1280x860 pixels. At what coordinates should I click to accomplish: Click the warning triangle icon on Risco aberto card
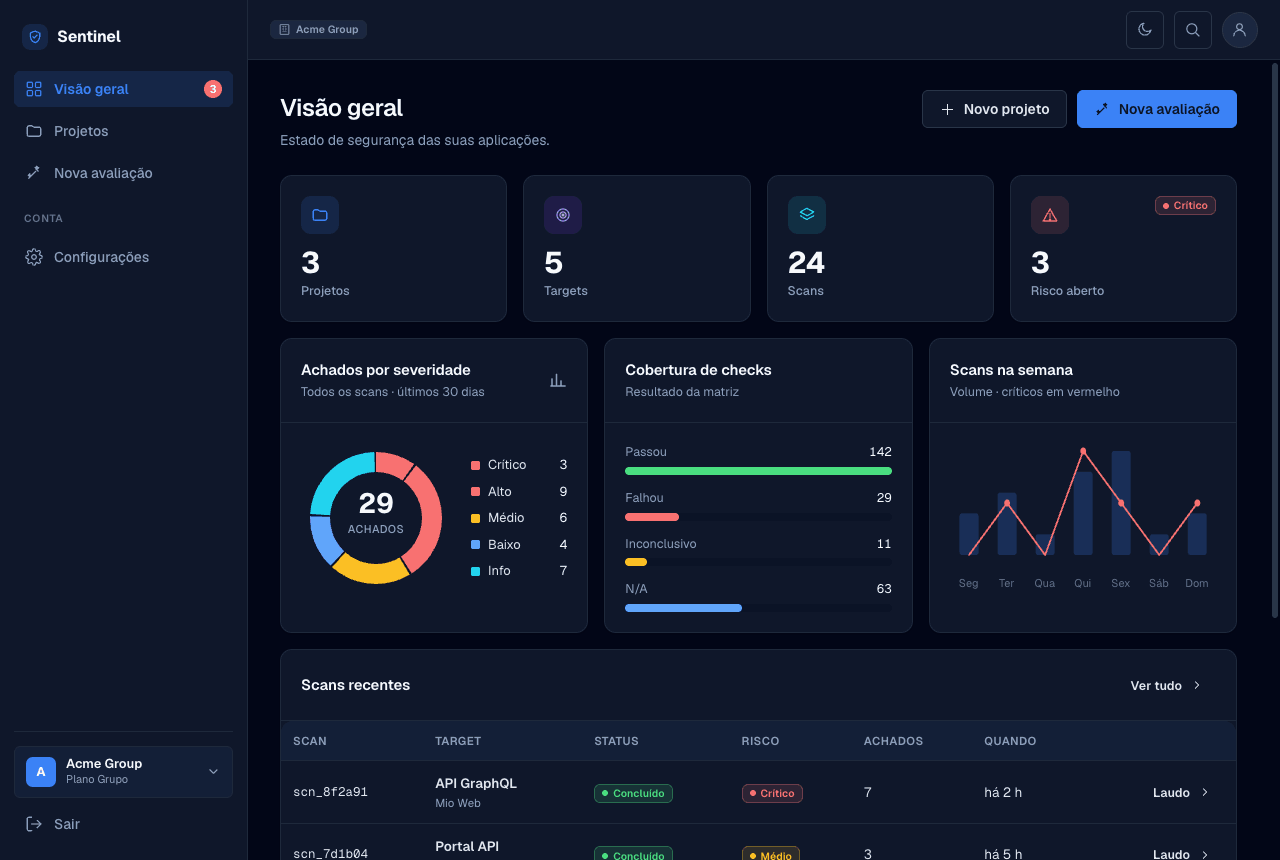(1050, 215)
